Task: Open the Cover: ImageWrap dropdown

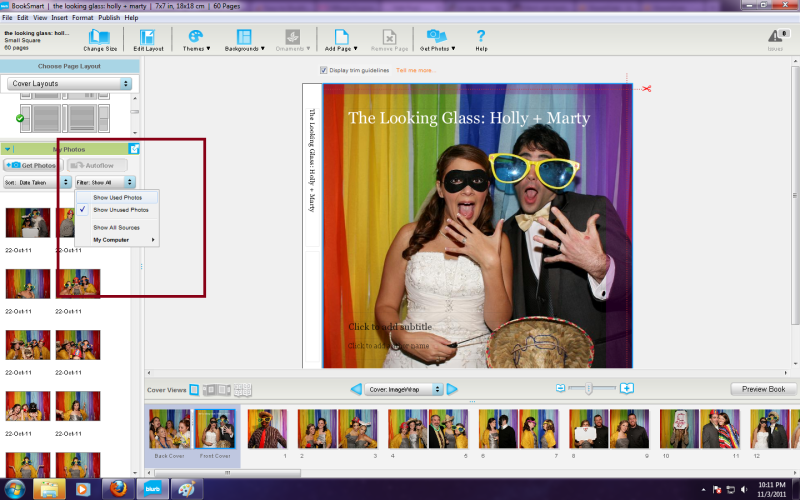Action: pyautogui.click(x=404, y=389)
